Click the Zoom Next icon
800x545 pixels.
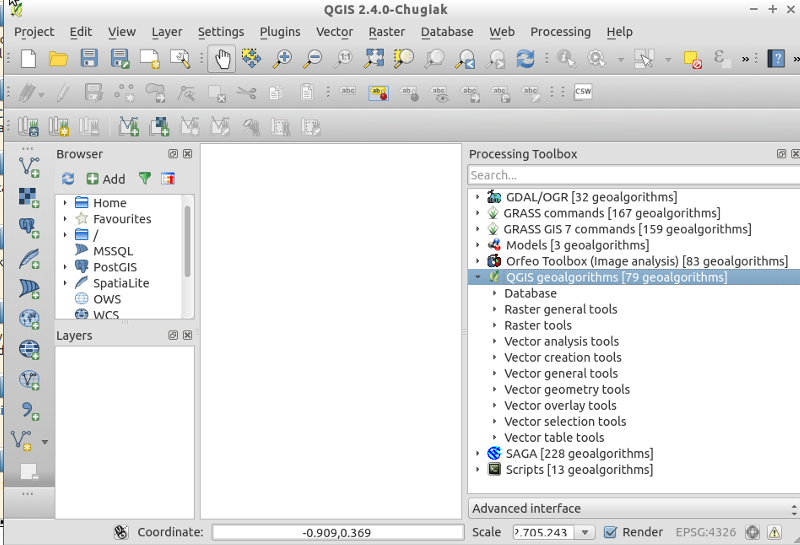495,59
